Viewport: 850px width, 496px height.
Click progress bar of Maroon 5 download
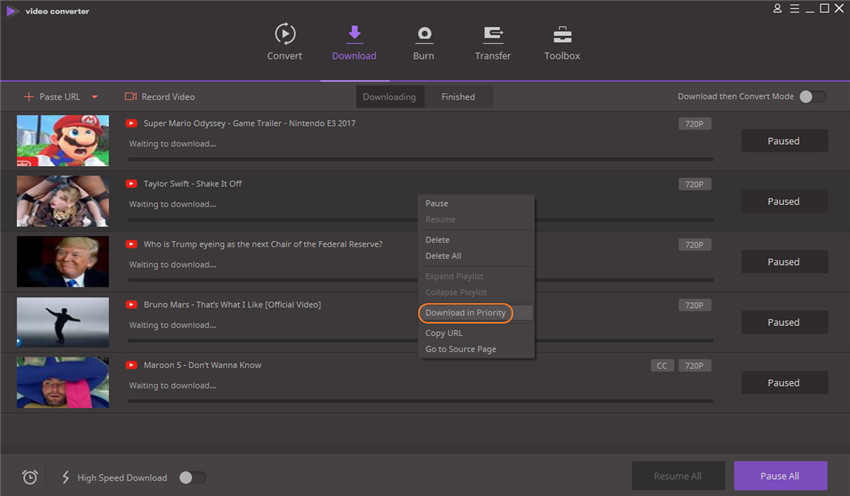[x=421, y=401]
